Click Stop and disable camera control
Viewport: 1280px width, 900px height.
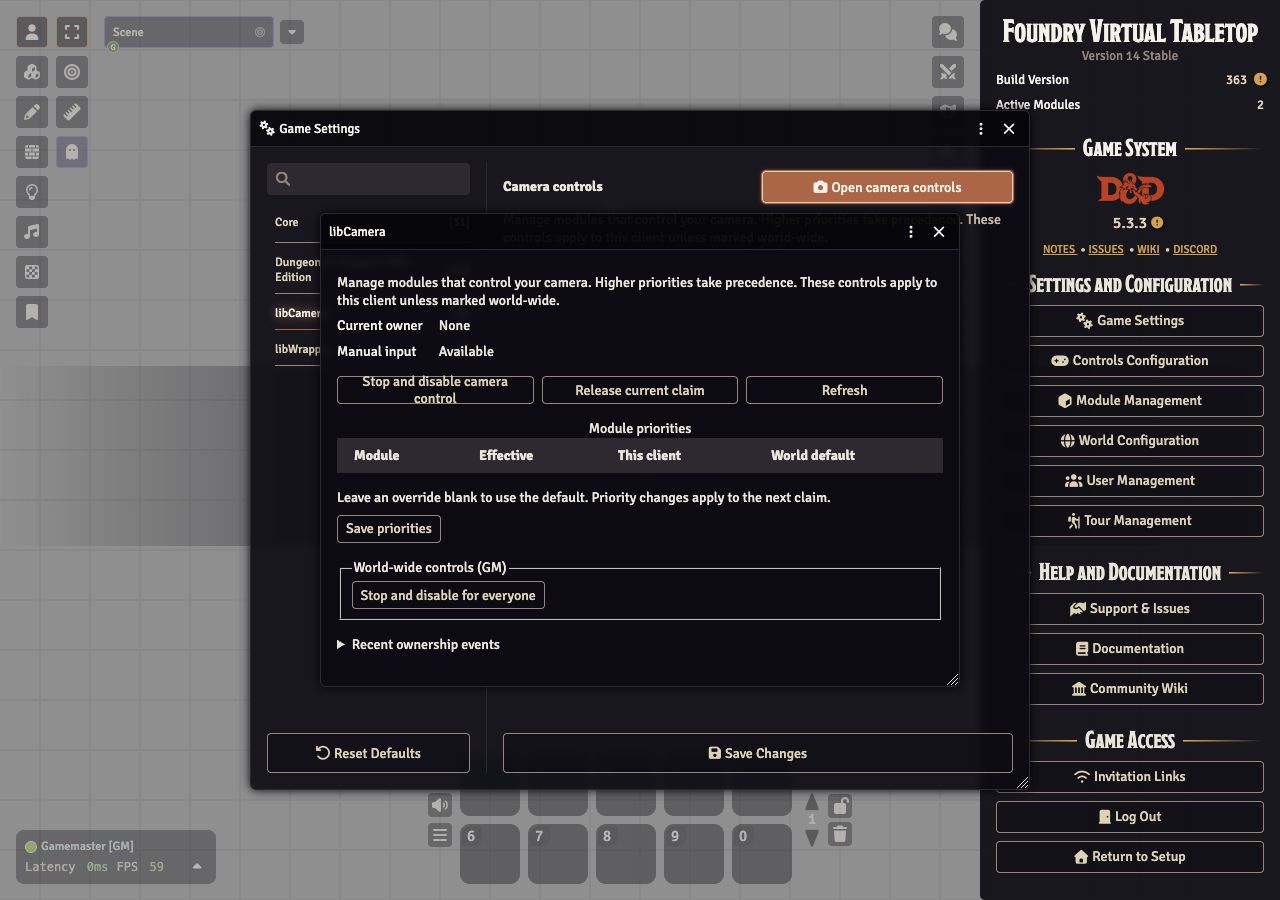coord(435,390)
